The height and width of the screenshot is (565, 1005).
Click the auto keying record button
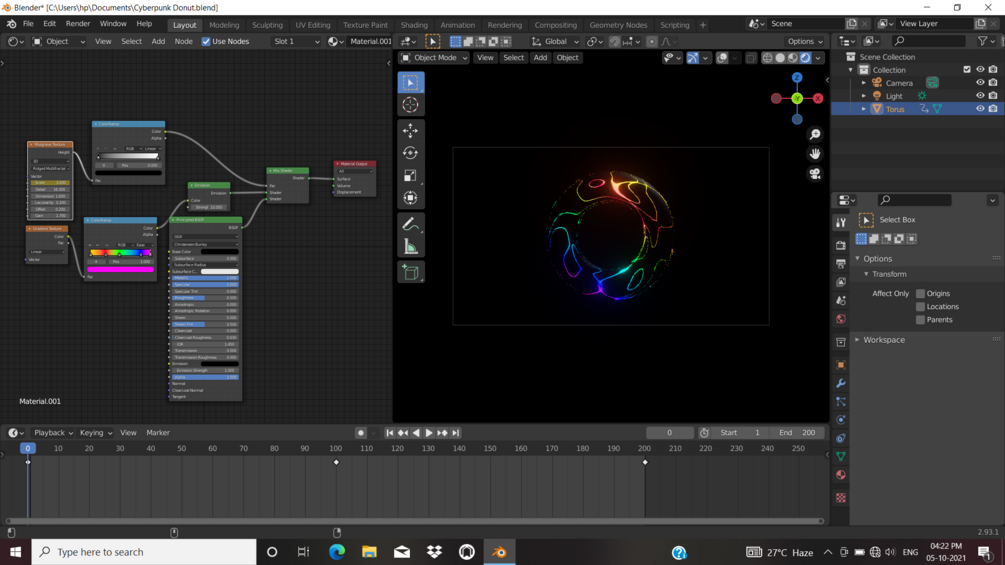[361, 432]
